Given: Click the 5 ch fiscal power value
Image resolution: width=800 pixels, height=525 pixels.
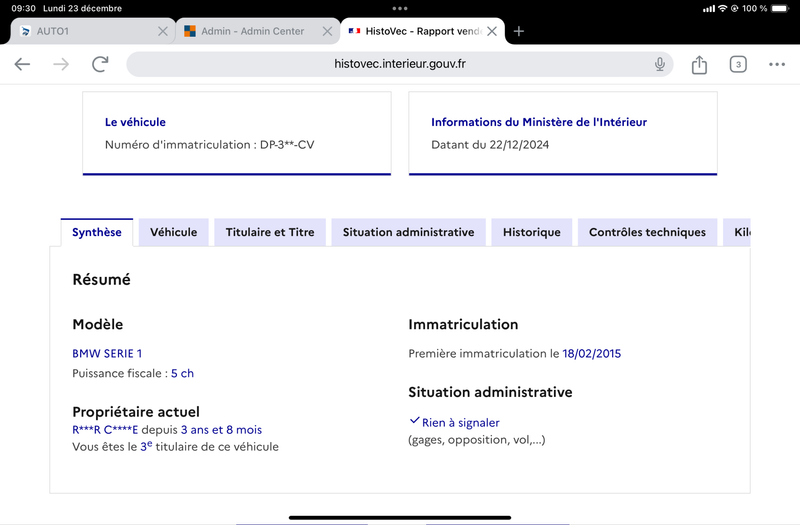Looking at the screenshot, I should [x=182, y=373].
